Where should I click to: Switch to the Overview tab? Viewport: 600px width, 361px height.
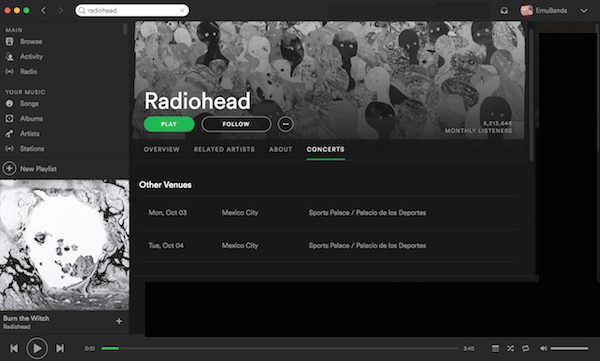[x=161, y=149]
